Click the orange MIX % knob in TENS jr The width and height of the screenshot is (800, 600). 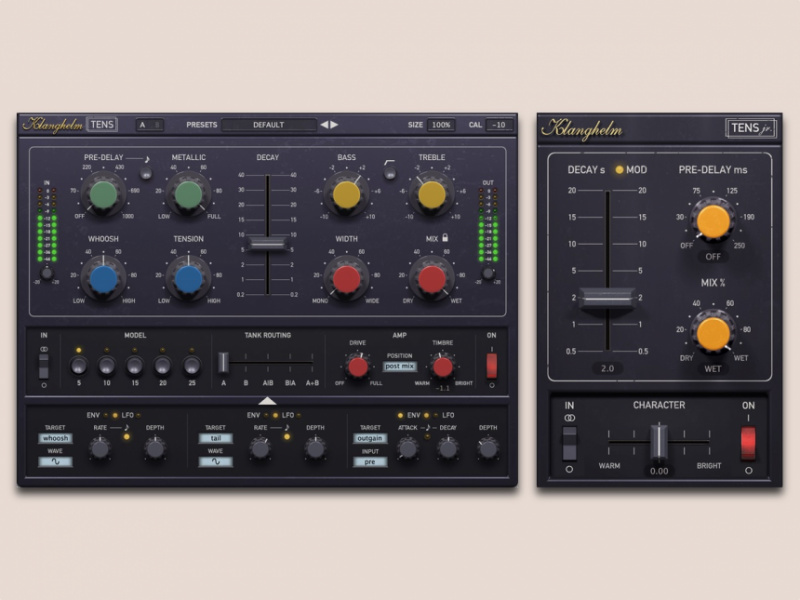point(713,333)
